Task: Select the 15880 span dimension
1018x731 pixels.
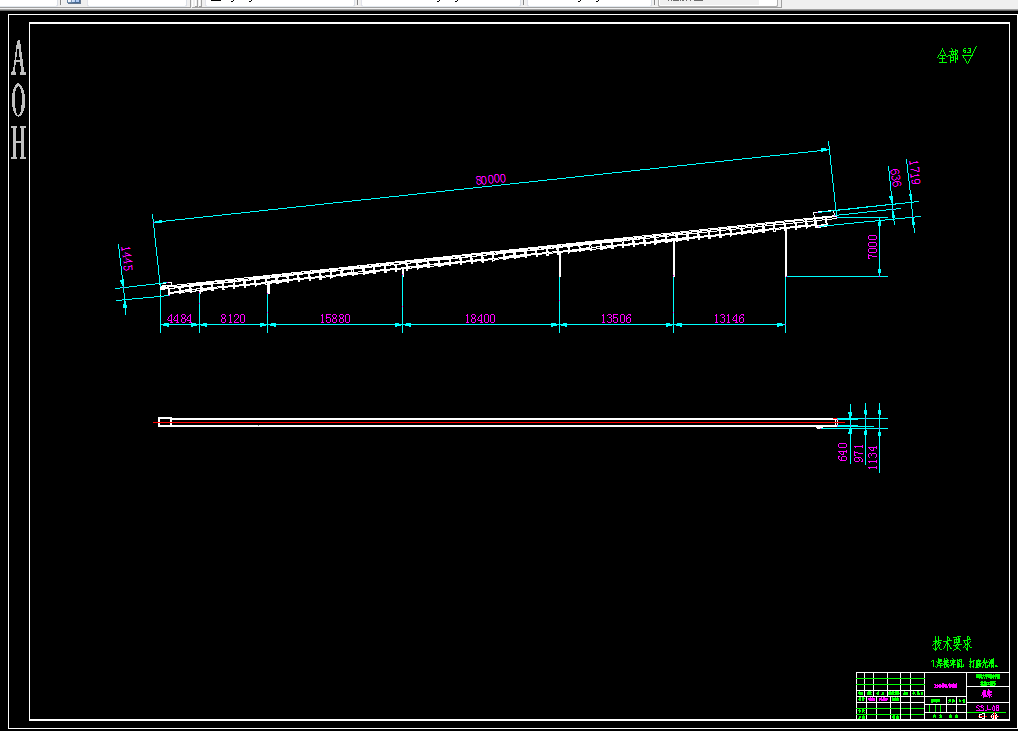Action: [335, 319]
